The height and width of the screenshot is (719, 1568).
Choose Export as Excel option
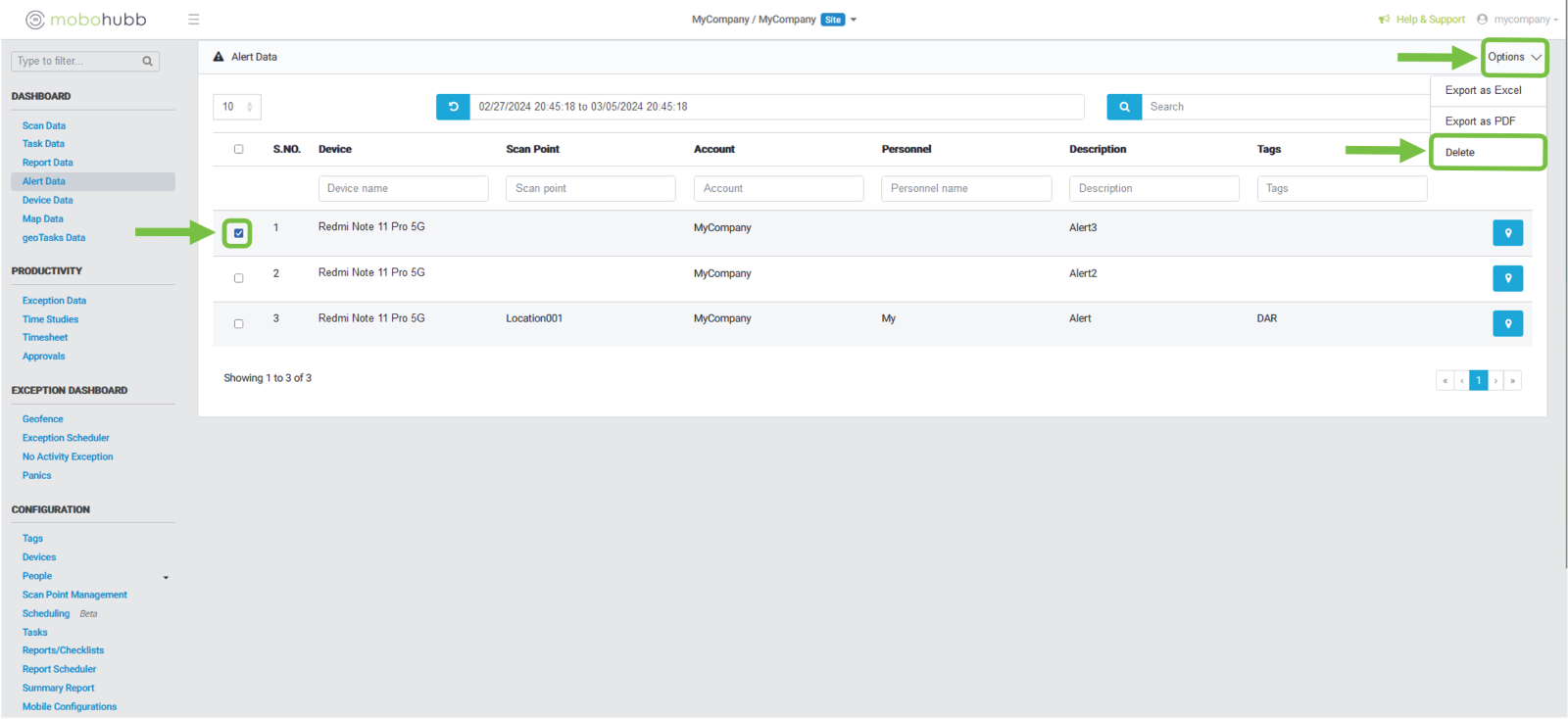click(x=1483, y=90)
